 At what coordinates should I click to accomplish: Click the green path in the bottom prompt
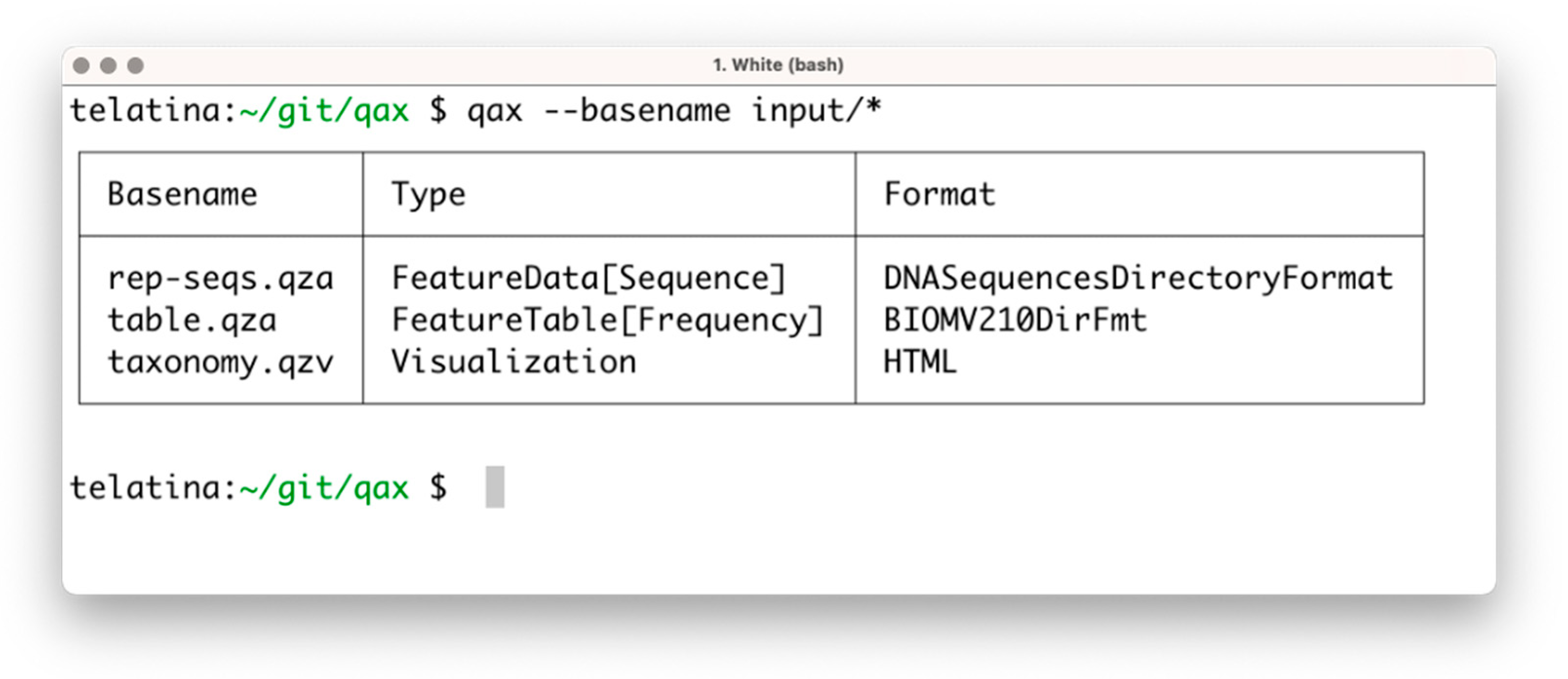(325, 488)
